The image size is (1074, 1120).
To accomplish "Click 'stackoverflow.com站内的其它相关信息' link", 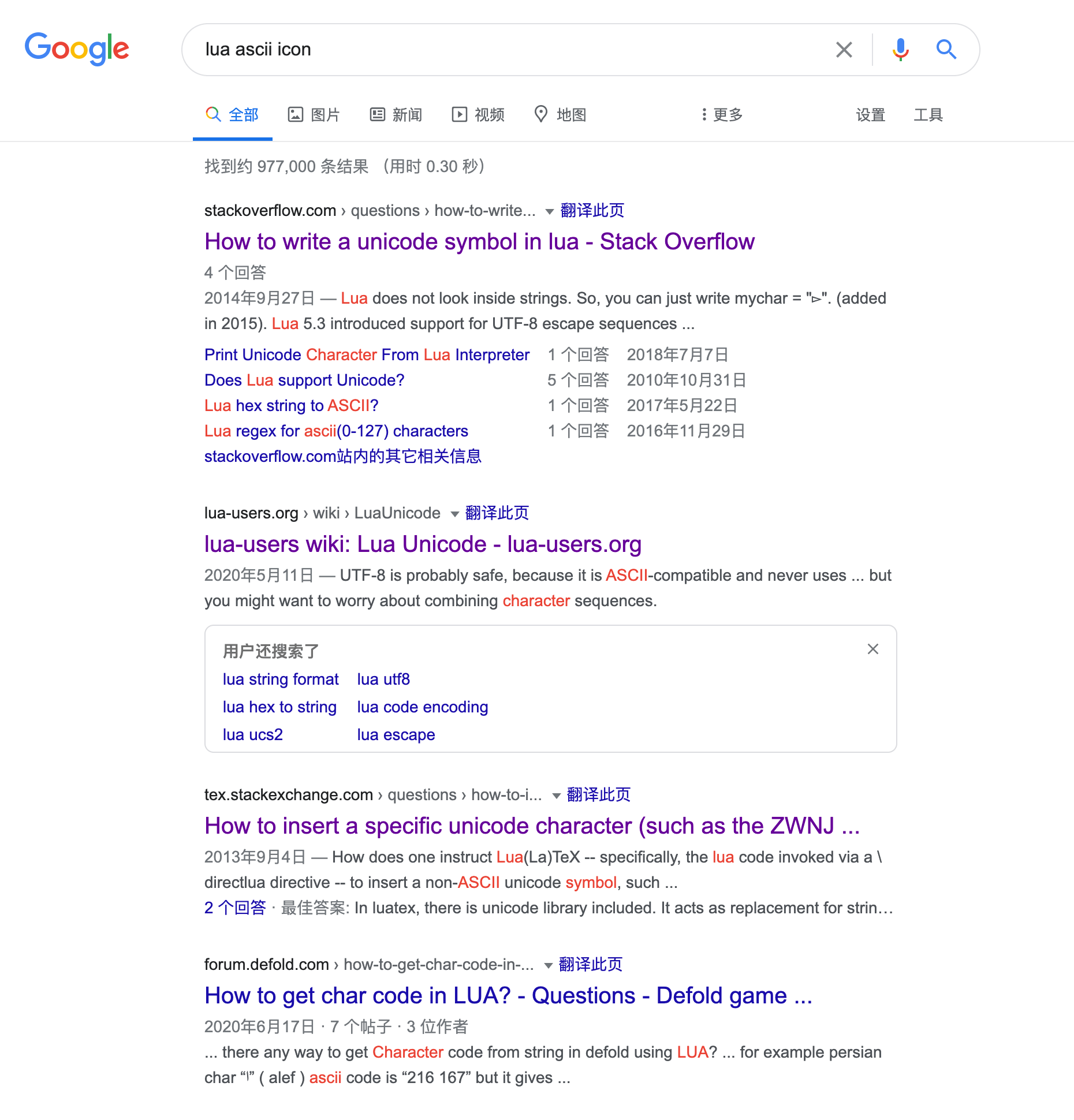I will pos(343,456).
